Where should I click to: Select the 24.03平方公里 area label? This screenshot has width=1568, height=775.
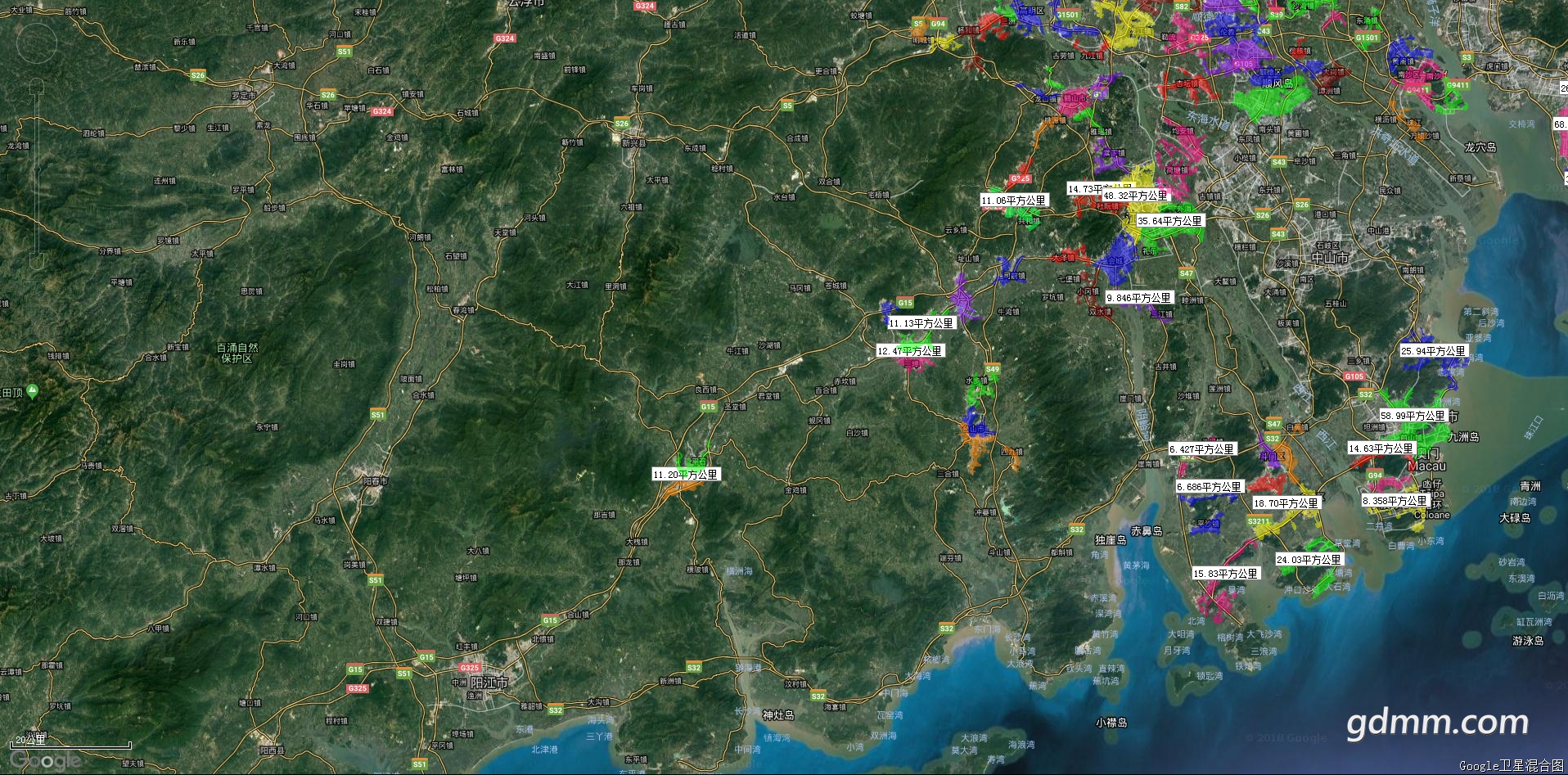(1309, 560)
